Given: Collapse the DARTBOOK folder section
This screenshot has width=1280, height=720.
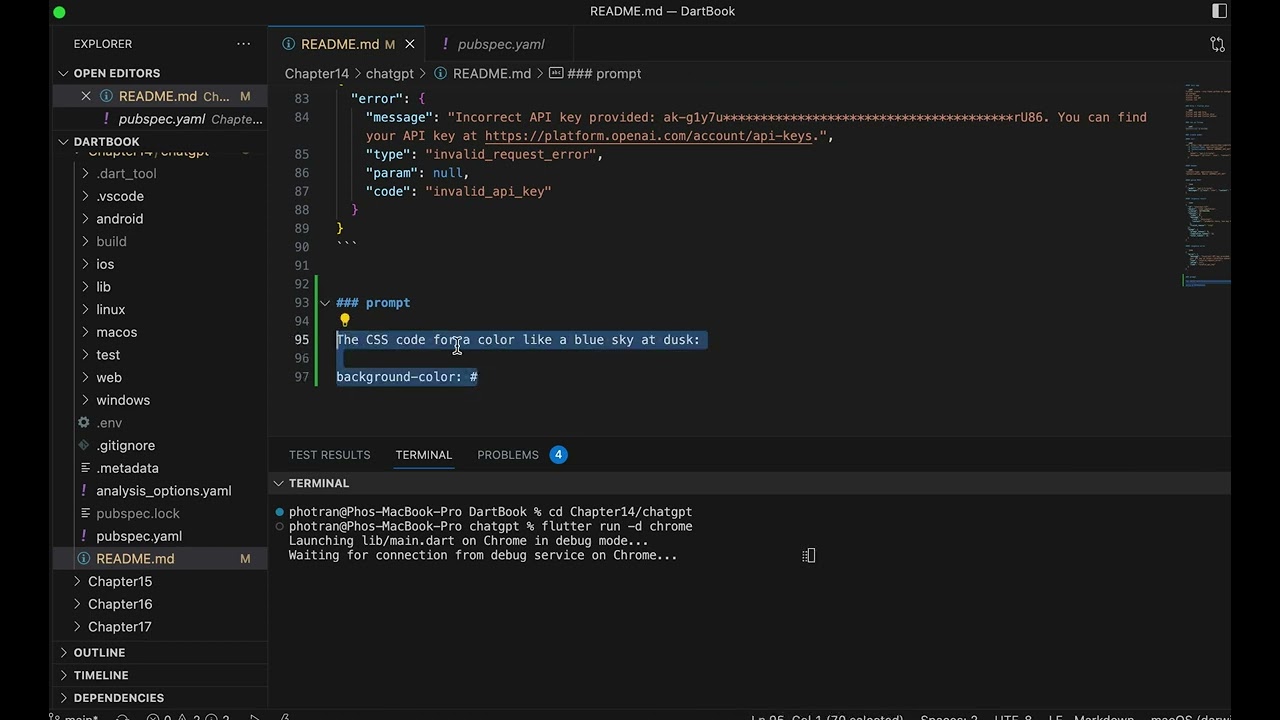Looking at the screenshot, I should tap(64, 142).
